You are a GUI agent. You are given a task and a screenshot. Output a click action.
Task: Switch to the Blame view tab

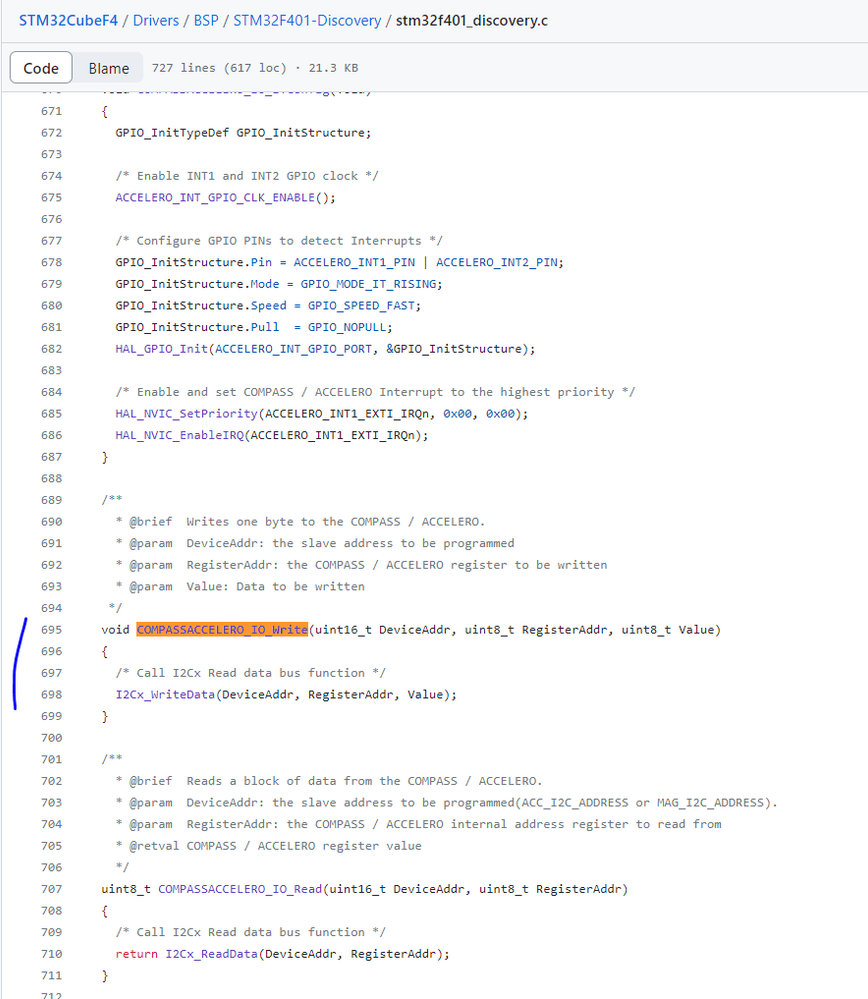108,68
